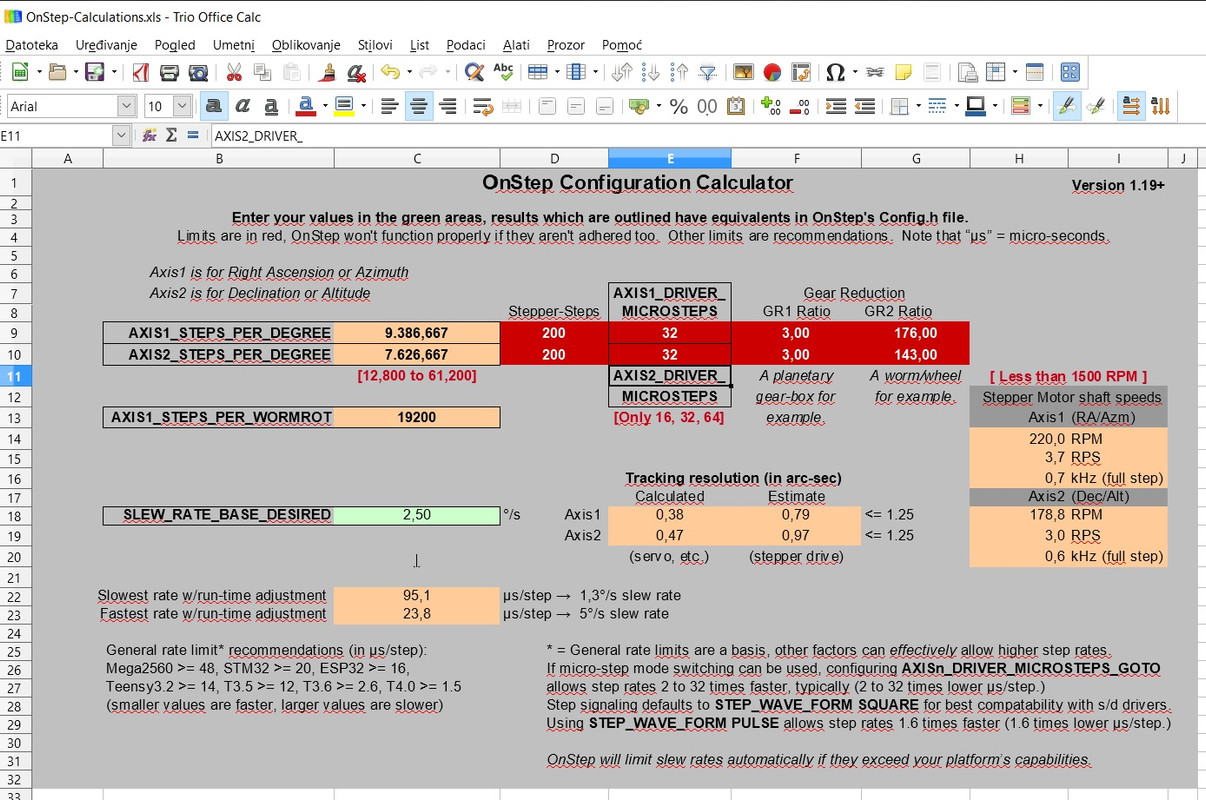Viewport: 1206px width, 800px height.
Task: Apply yellow background color button
Action: pos(344,106)
